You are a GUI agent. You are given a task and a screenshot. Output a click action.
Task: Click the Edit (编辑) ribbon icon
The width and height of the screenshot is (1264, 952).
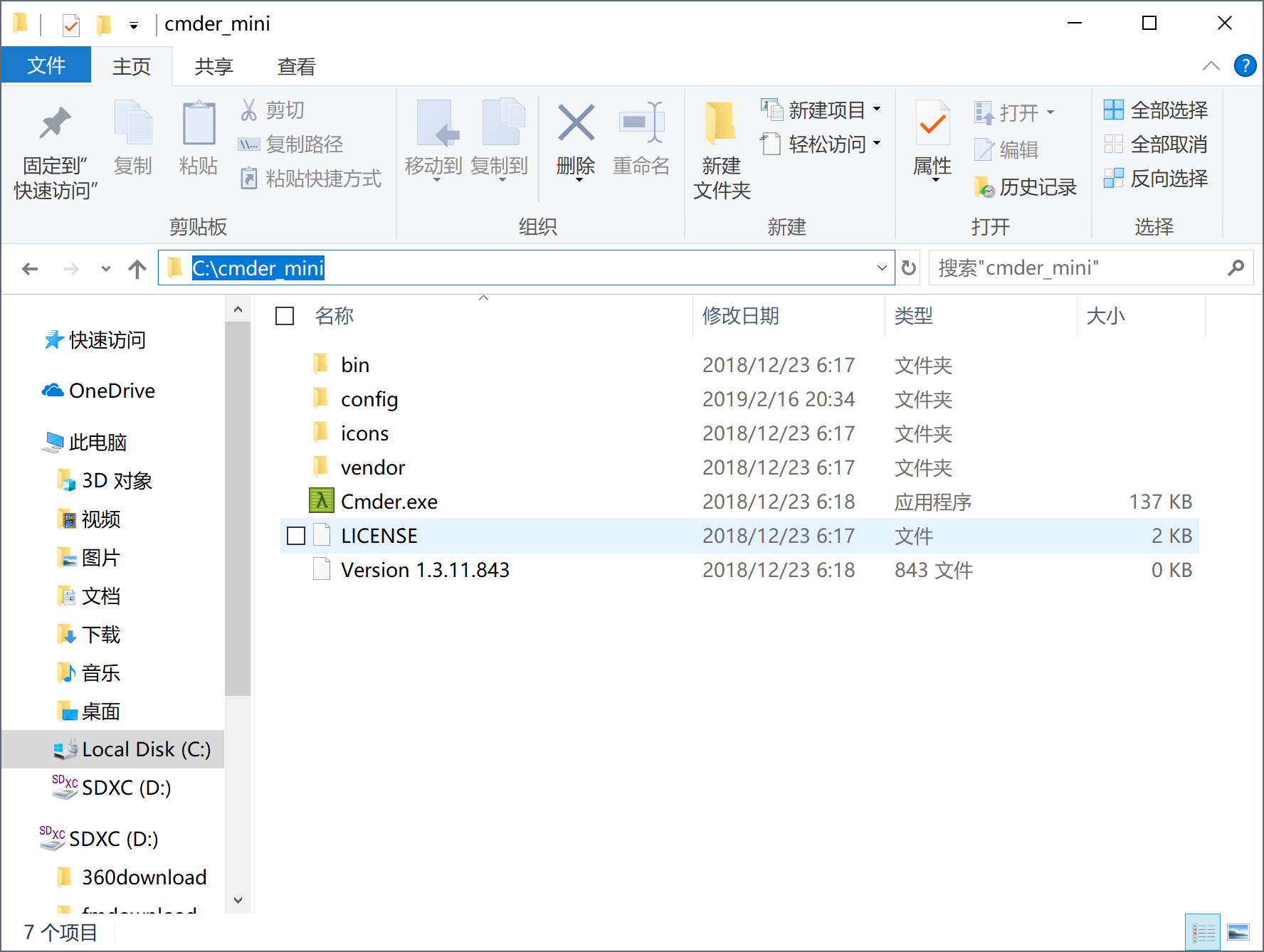pos(984,149)
